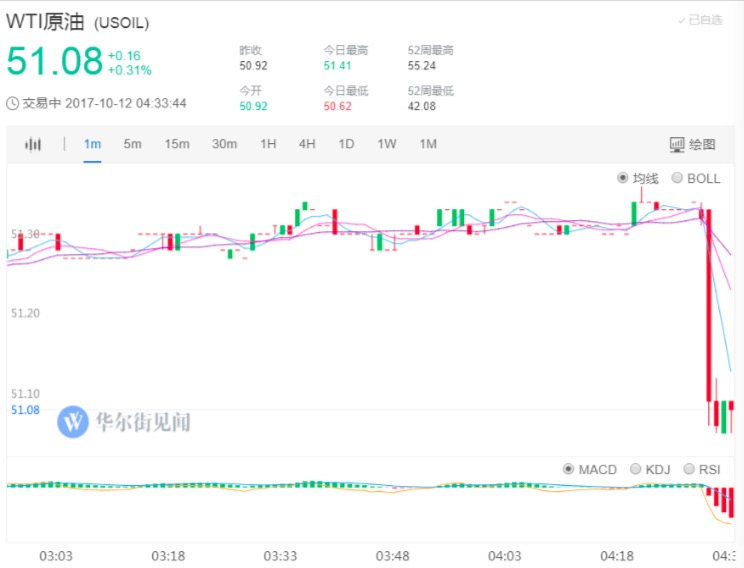Select the 均线 moving average radio
The width and height of the screenshot is (744, 568).
(623, 178)
